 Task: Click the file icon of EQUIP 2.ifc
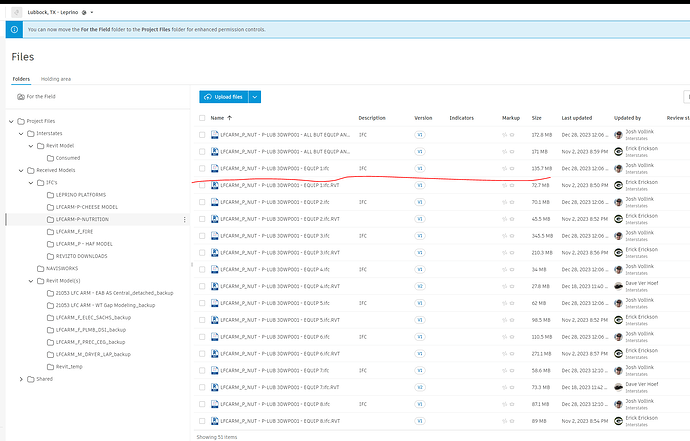coord(215,202)
